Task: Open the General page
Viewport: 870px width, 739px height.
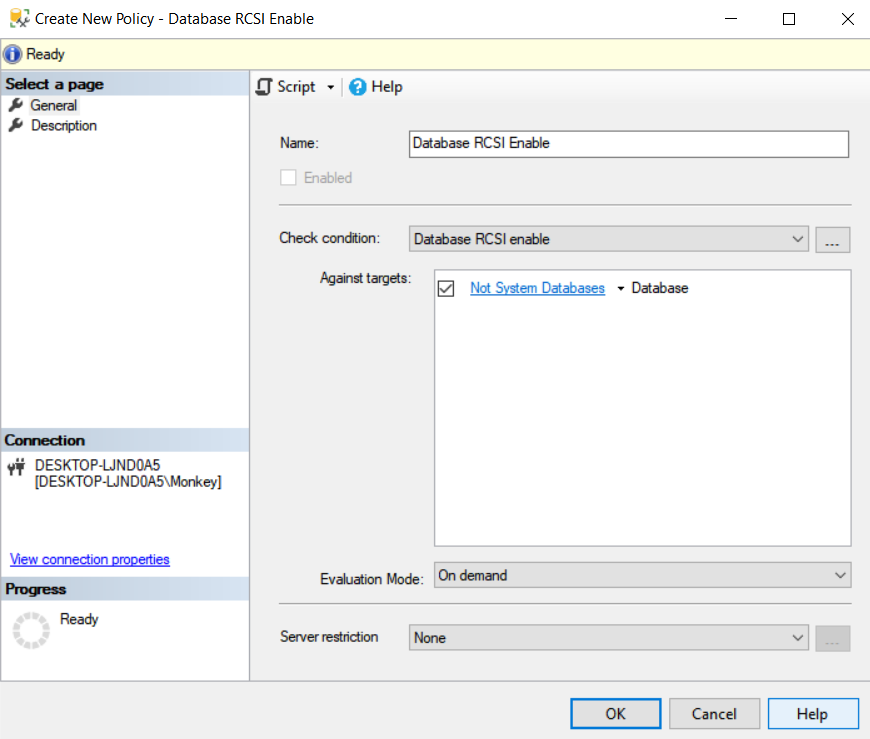Action: (x=53, y=105)
